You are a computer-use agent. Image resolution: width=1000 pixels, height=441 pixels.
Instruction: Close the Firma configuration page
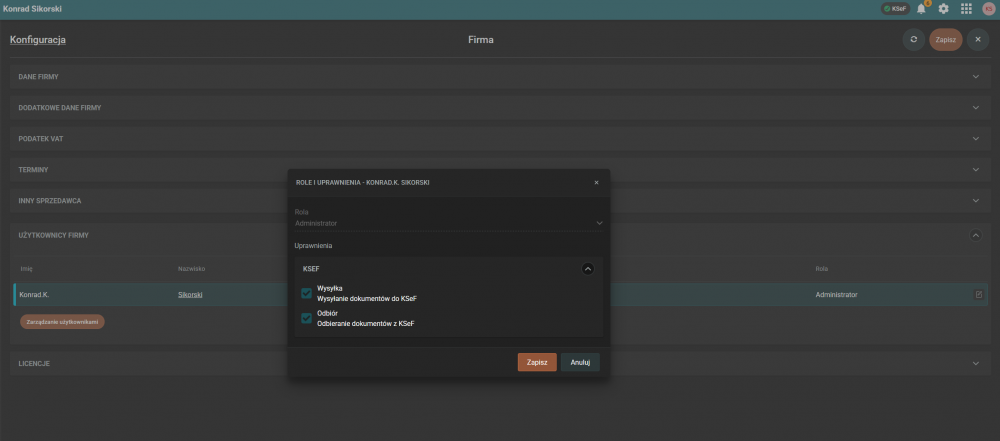978,40
